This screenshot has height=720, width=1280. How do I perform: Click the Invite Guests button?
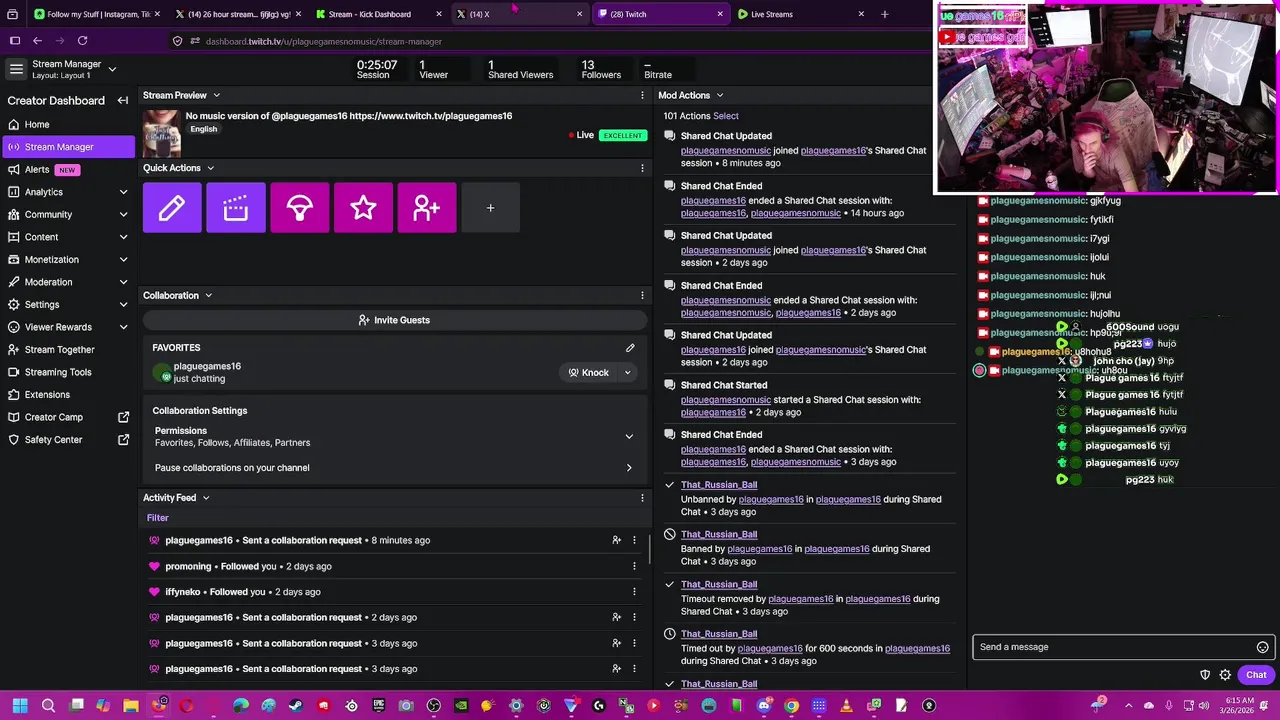394,320
